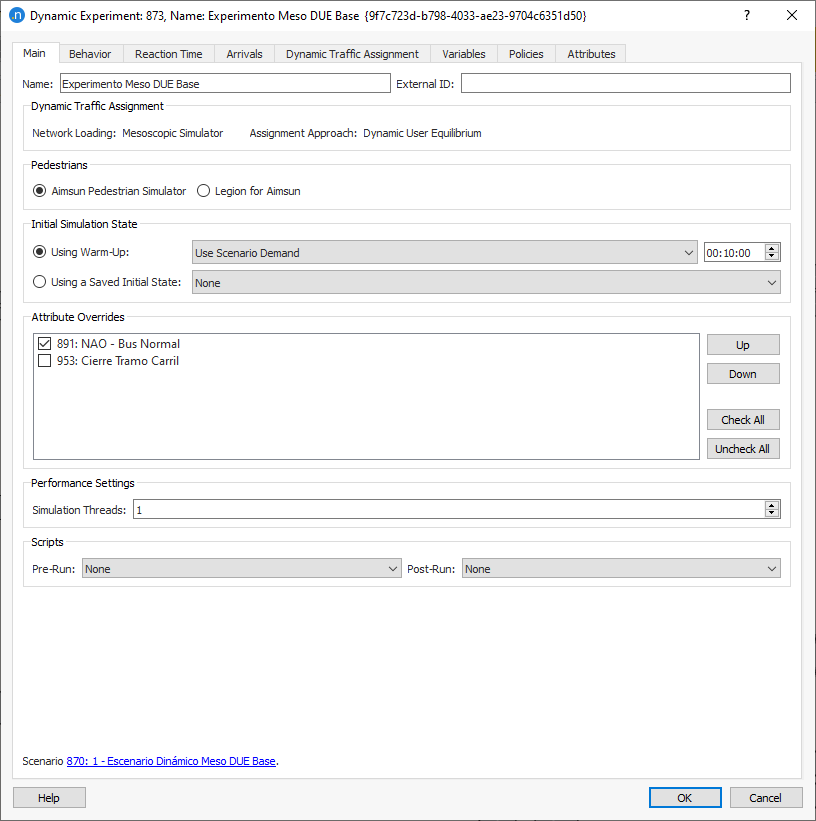816x821 pixels.
Task: Click the warm-up time stepper up arrow
Action: 771,247
